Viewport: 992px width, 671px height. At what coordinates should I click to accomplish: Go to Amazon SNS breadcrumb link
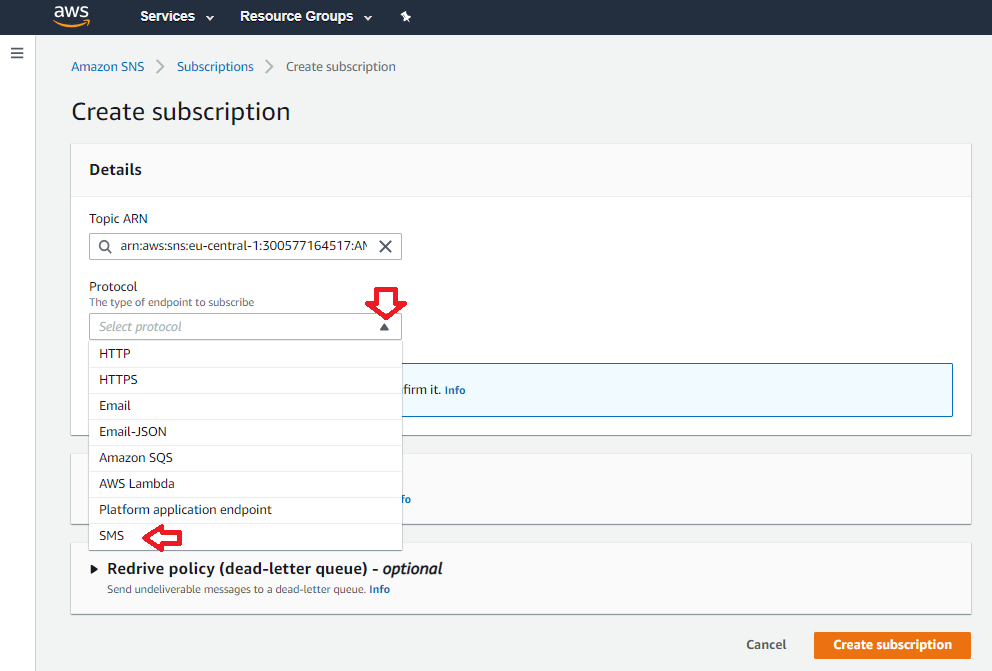click(107, 67)
